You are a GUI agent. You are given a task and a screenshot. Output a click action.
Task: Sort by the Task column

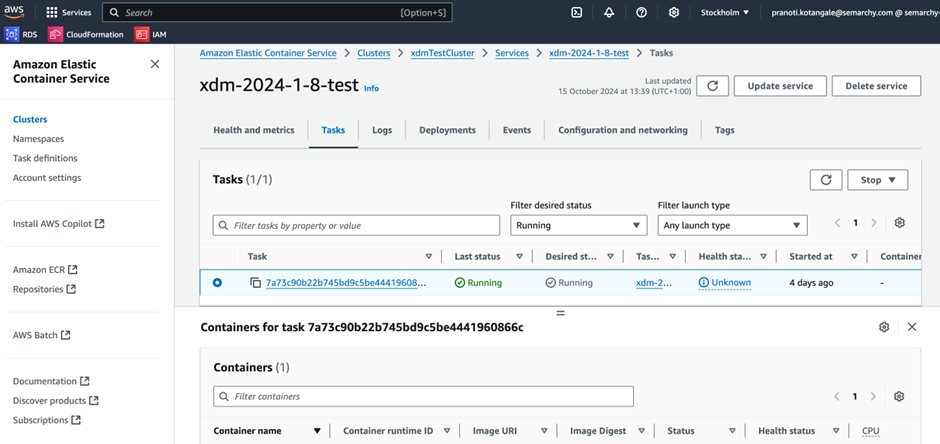pos(429,256)
